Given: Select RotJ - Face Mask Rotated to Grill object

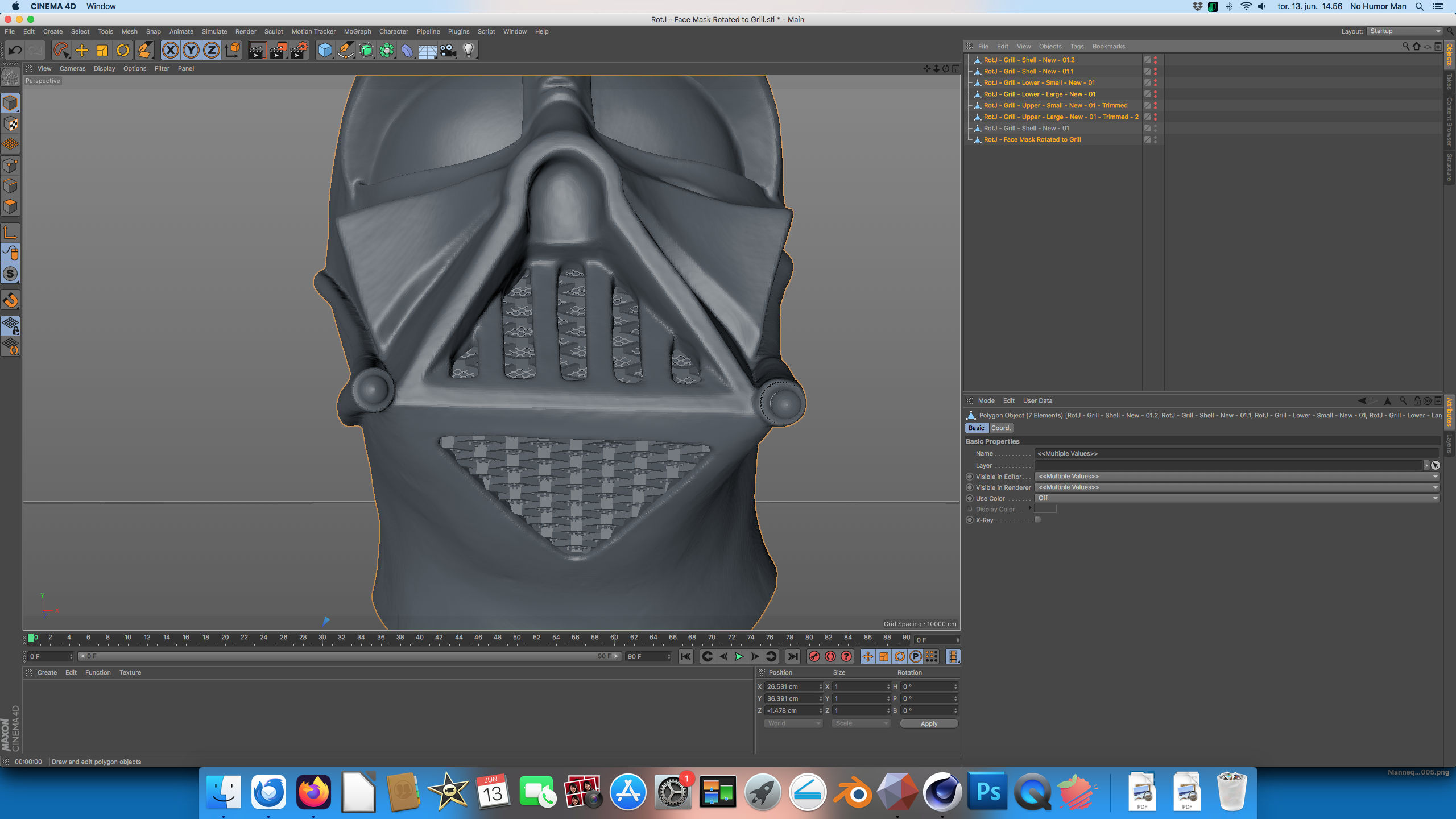Looking at the screenshot, I should tap(1032, 139).
